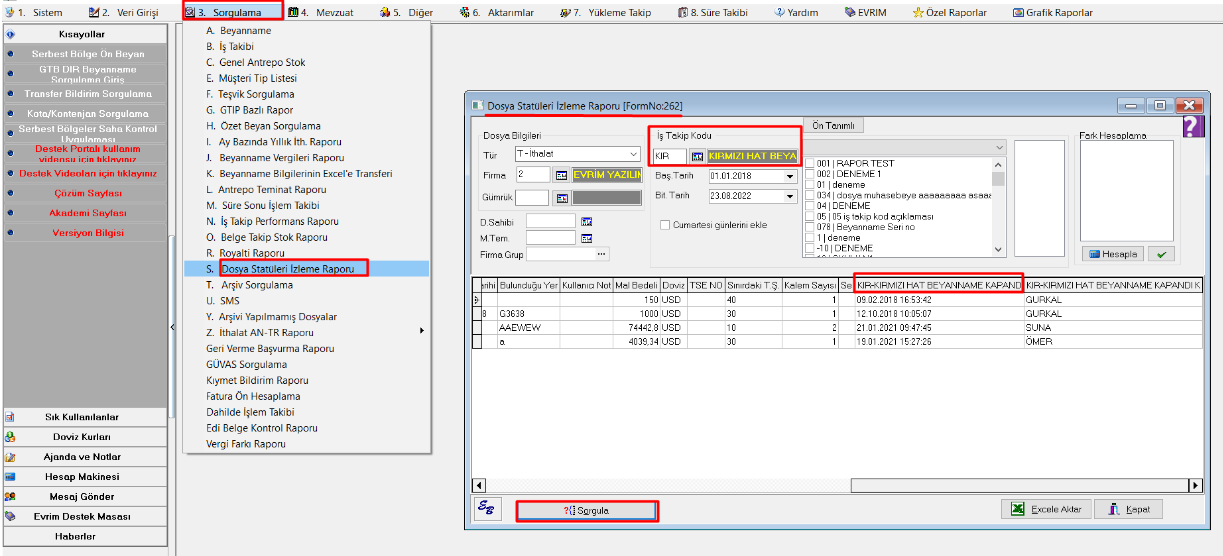Click the Gümrük lookup icon button
The height and width of the screenshot is (556, 1223).
point(561,198)
